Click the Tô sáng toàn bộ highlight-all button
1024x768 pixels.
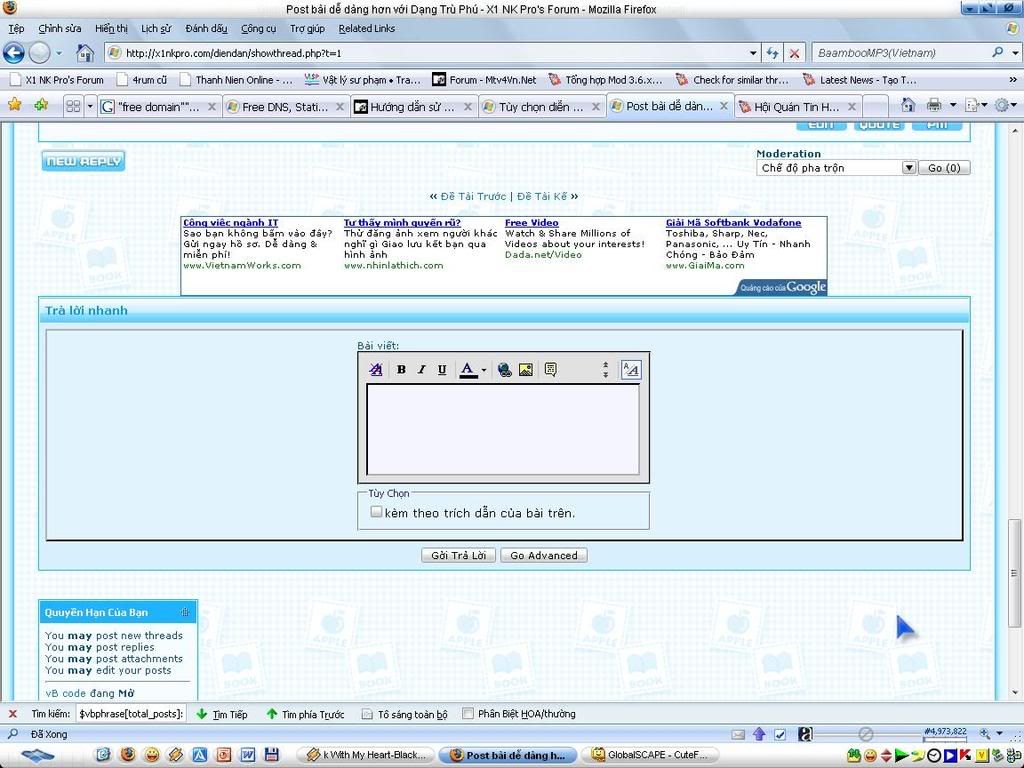point(405,714)
